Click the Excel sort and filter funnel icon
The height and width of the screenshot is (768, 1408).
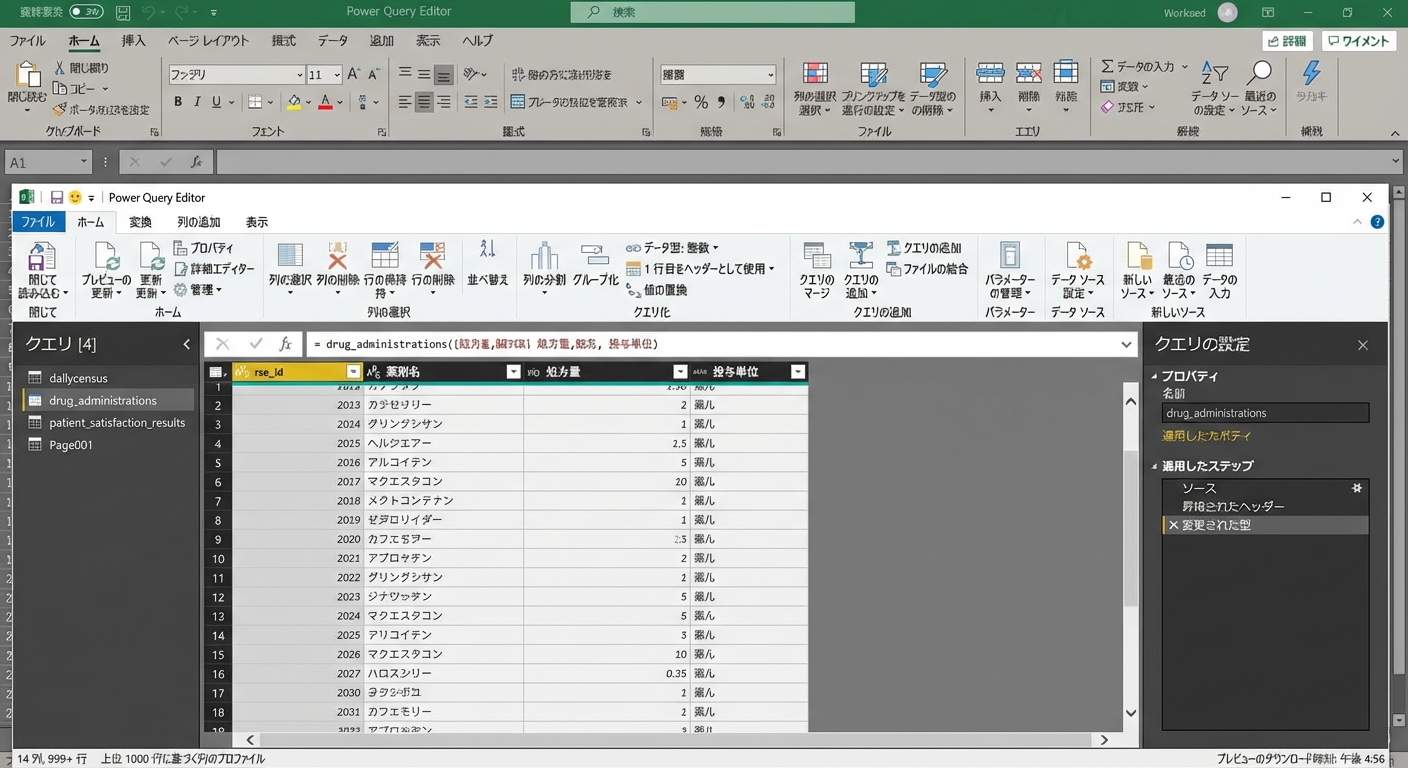coord(1214,74)
